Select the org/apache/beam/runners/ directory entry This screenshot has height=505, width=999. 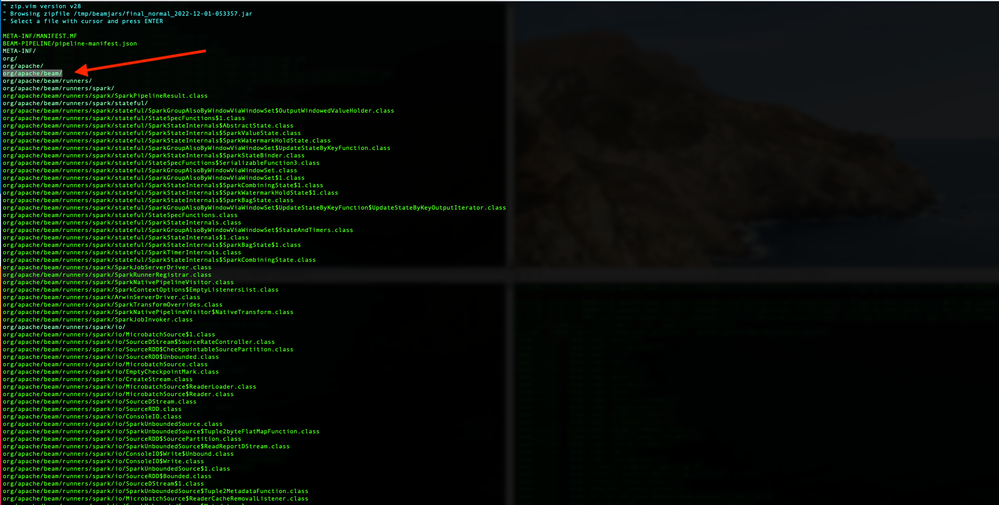click(x=46, y=81)
